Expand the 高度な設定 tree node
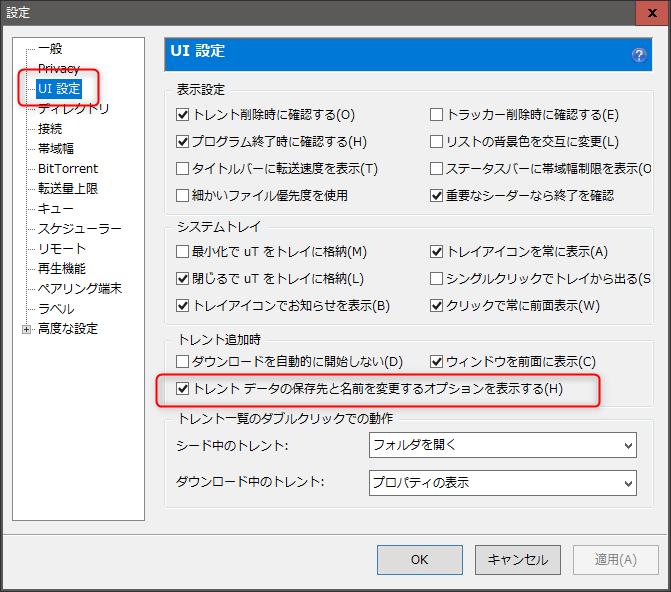Image resolution: width=671 pixels, height=592 pixels. 27,329
